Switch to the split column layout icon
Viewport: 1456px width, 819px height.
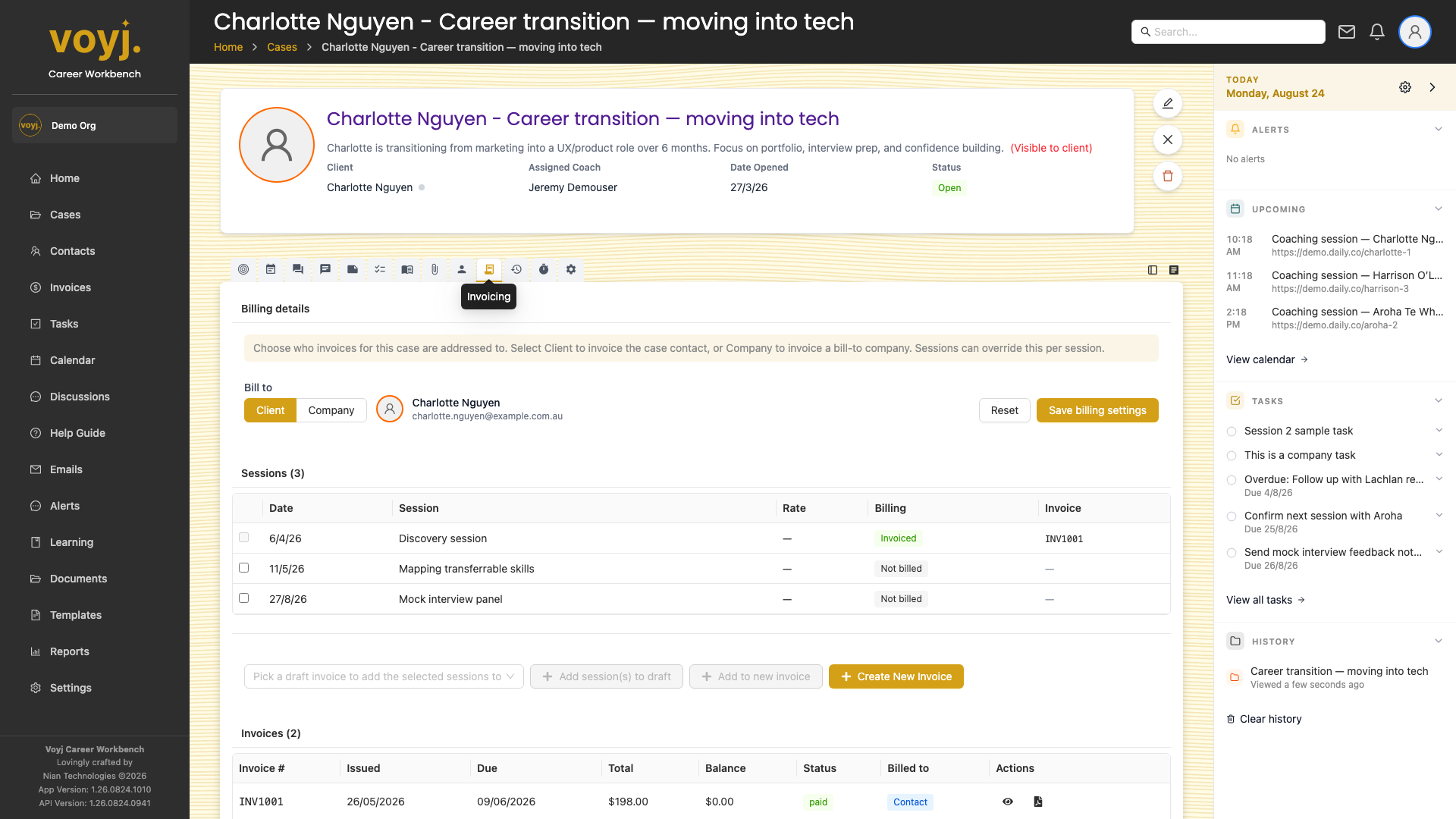click(1153, 270)
